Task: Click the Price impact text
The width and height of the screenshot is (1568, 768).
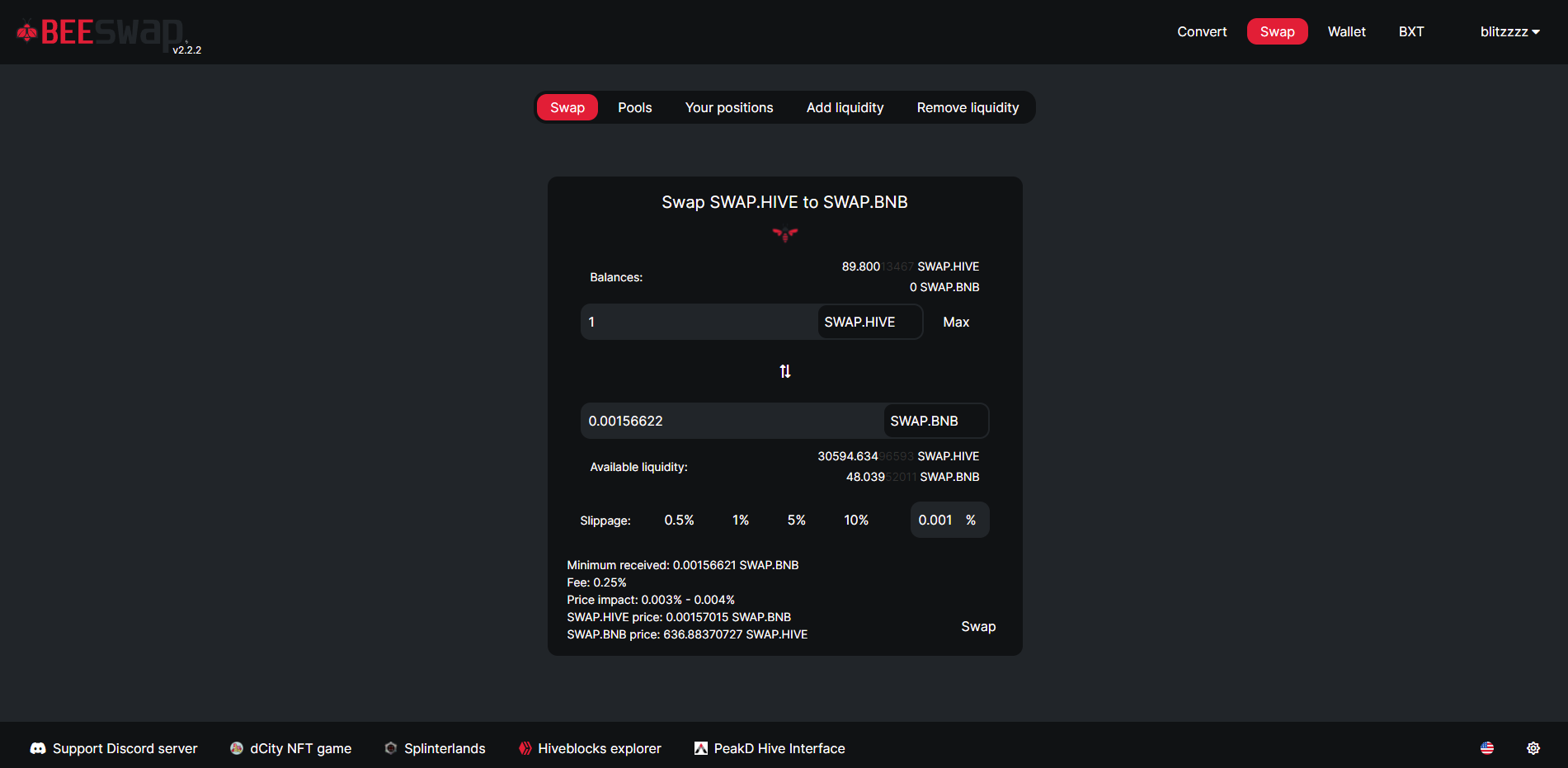Action: tap(651, 600)
